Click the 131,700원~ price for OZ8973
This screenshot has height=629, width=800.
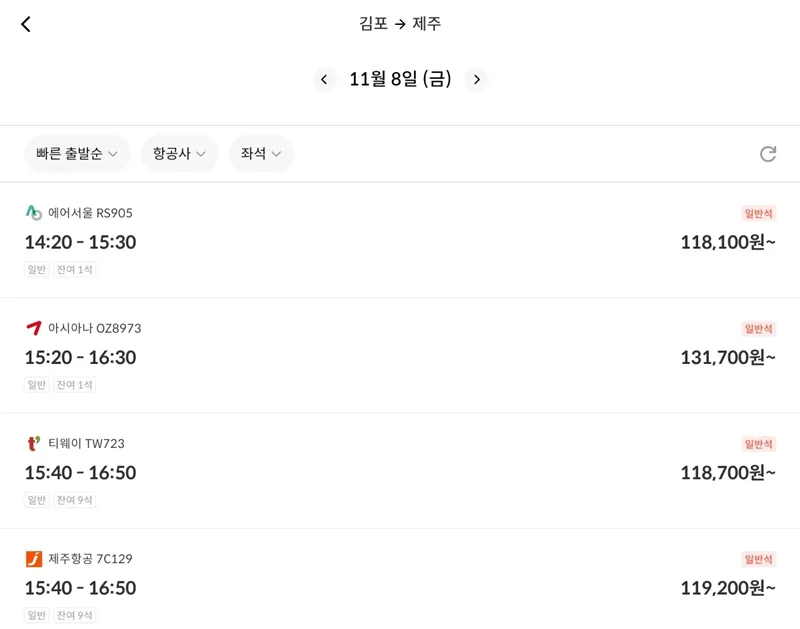[x=728, y=357]
